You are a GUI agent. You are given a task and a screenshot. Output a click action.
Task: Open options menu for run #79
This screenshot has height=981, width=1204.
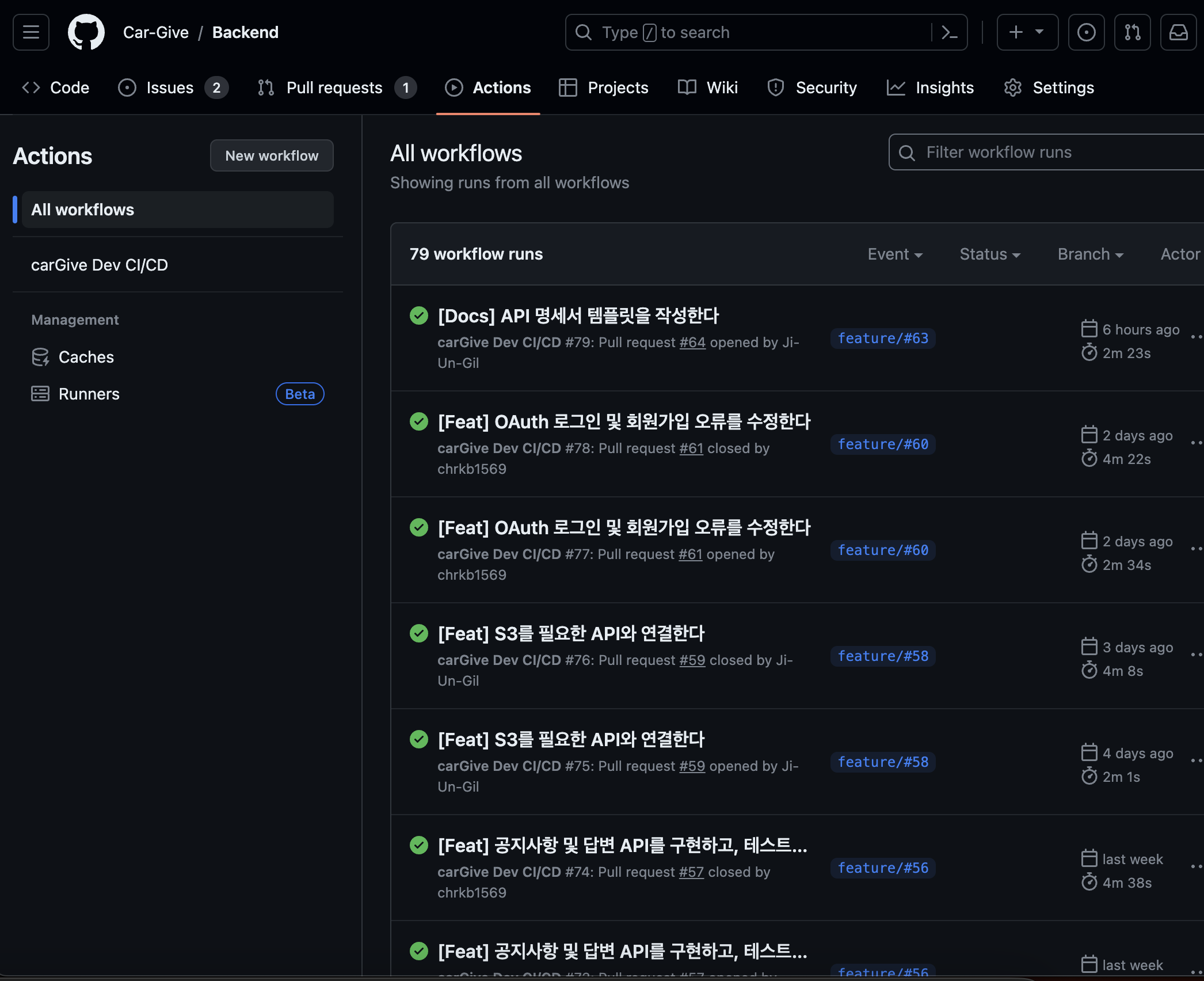click(x=1197, y=337)
